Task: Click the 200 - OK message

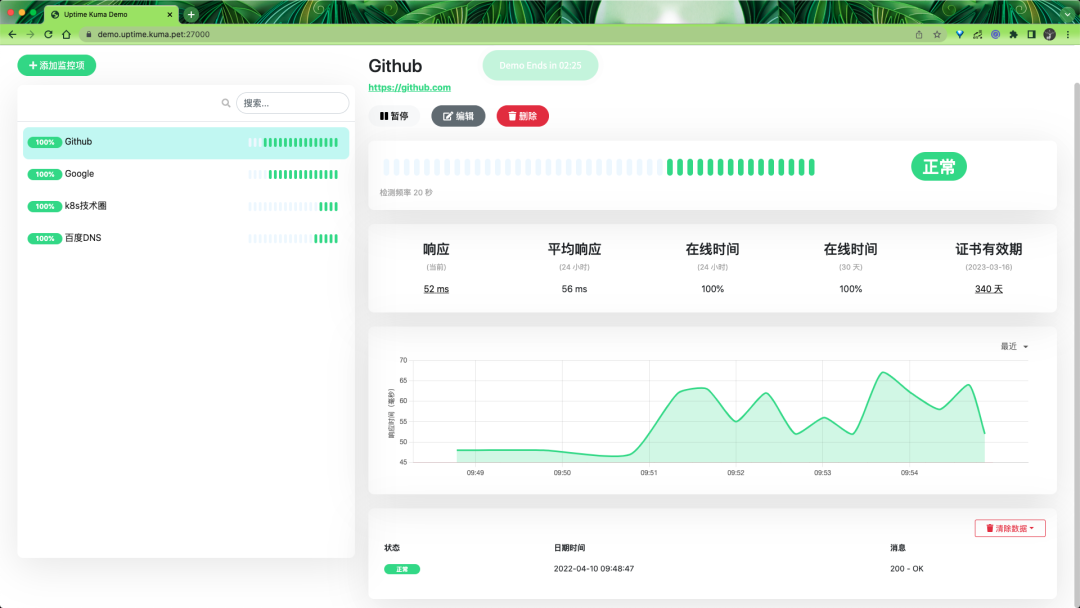Action: (x=906, y=569)
